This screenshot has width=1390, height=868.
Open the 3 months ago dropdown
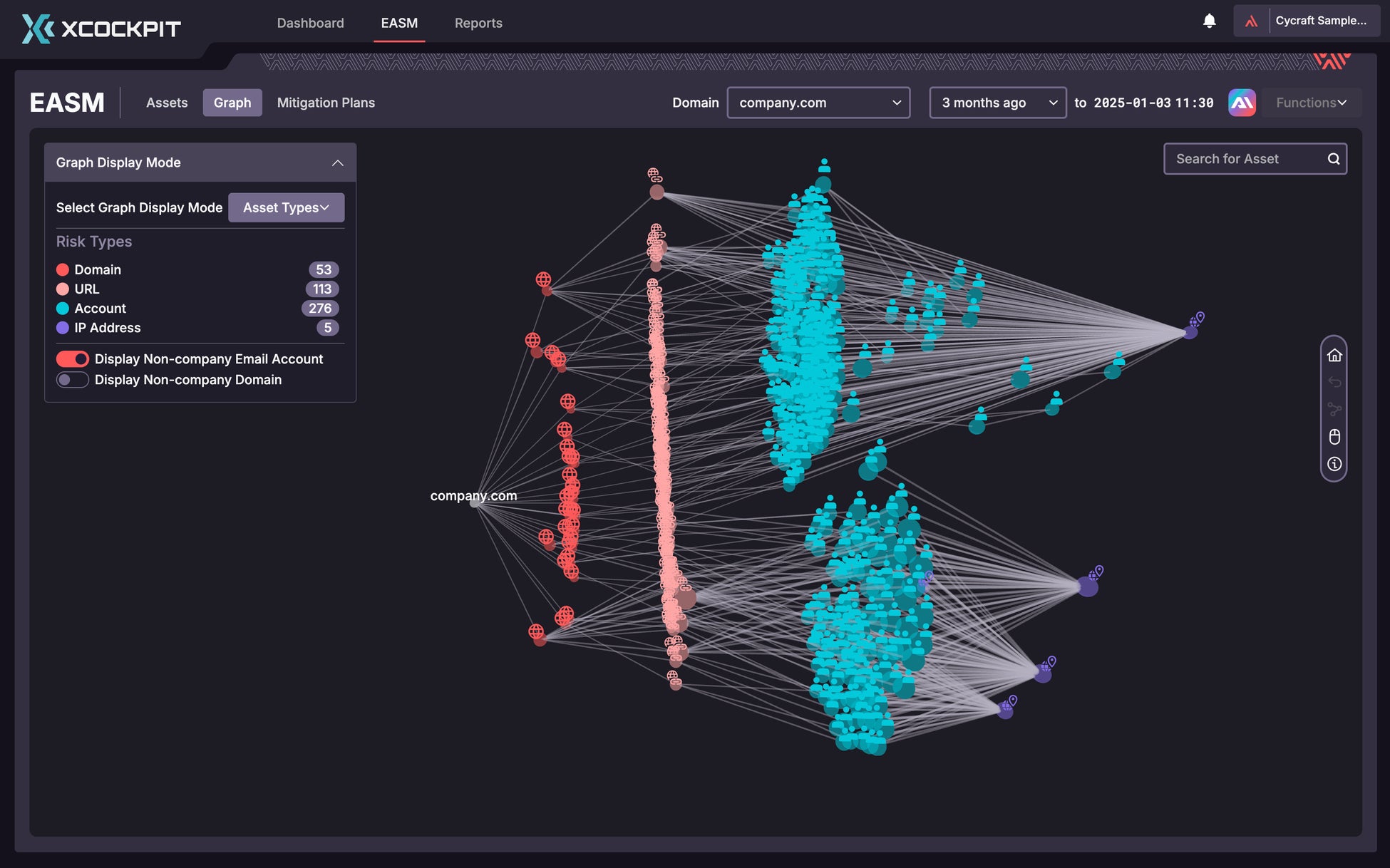click(997, 103)
